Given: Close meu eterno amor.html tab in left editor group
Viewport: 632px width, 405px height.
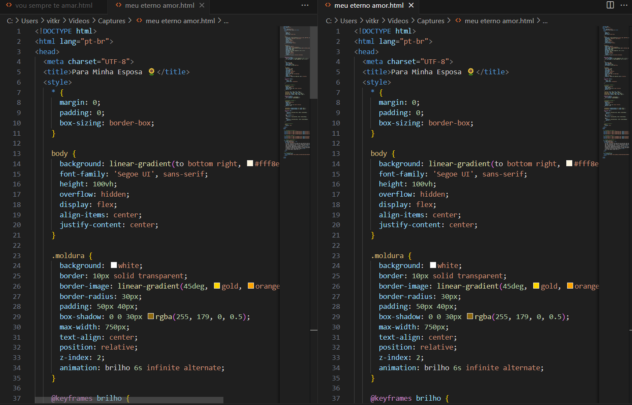Looking at the screenshot, I should [x=202, y=6].
